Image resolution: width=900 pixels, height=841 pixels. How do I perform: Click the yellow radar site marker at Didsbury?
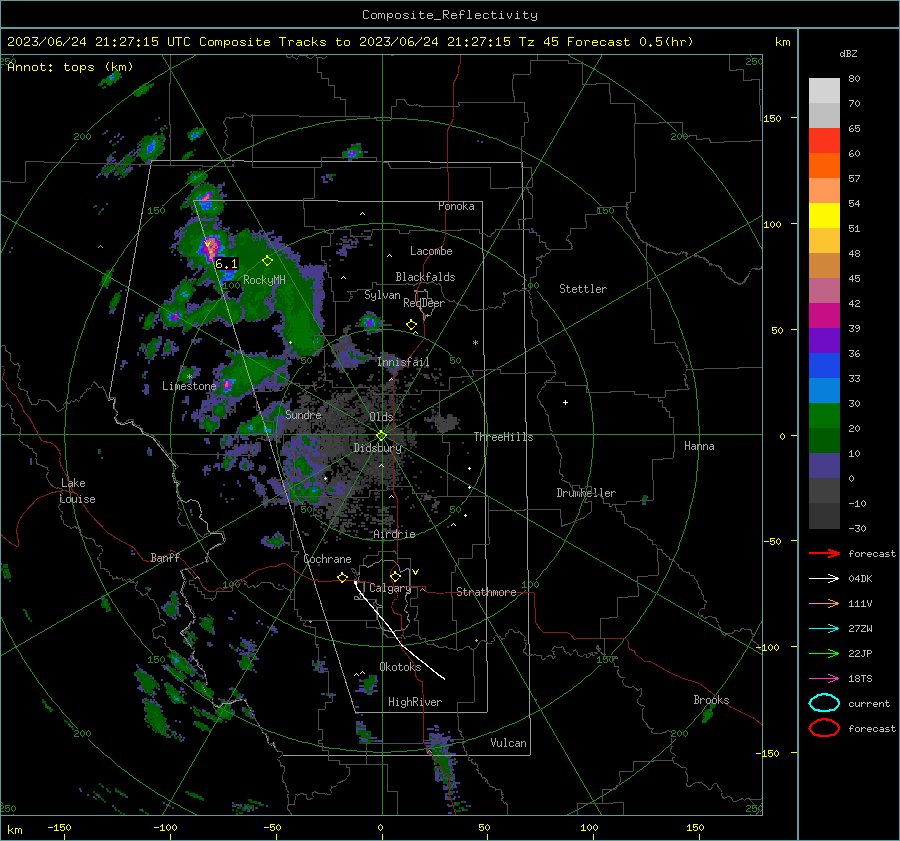pos(381,436)
